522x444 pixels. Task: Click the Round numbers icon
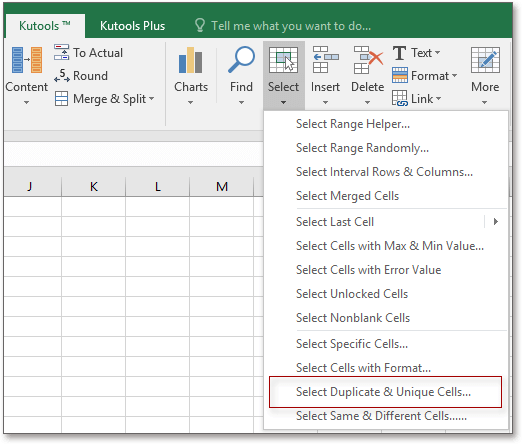(x=62, y=76)
